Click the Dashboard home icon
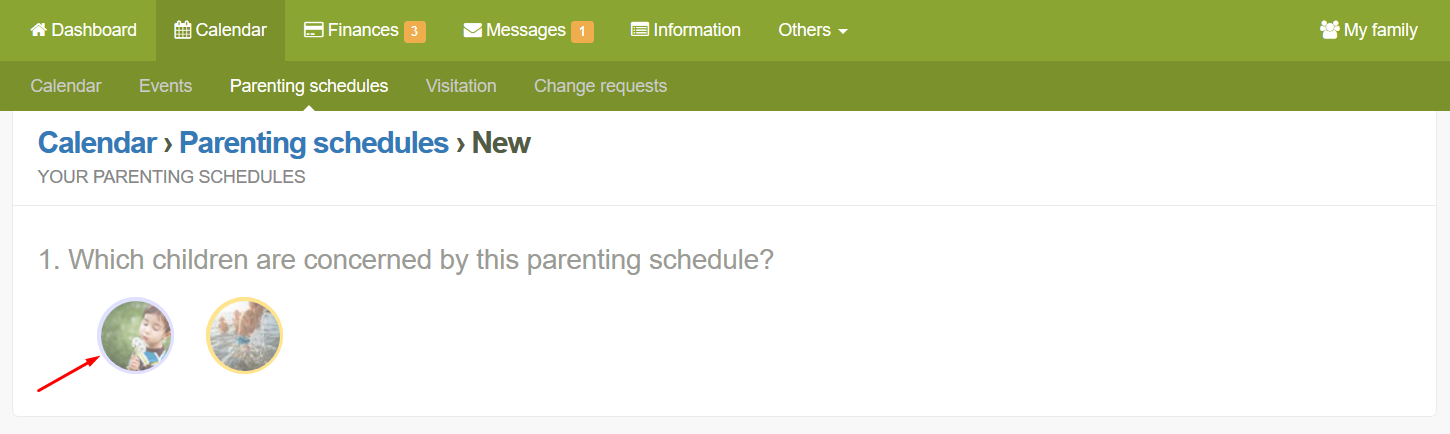 (39, 30)
